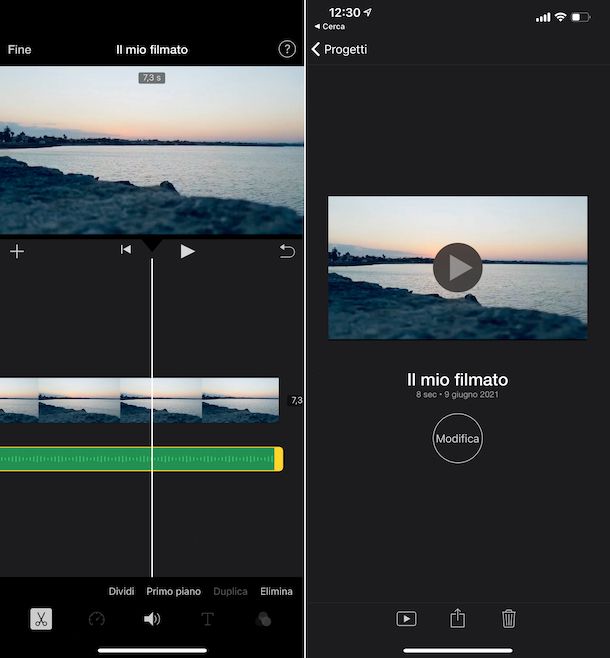Open the help question mark icon
The width and height of the screenshot is (610, 658).
287,49
